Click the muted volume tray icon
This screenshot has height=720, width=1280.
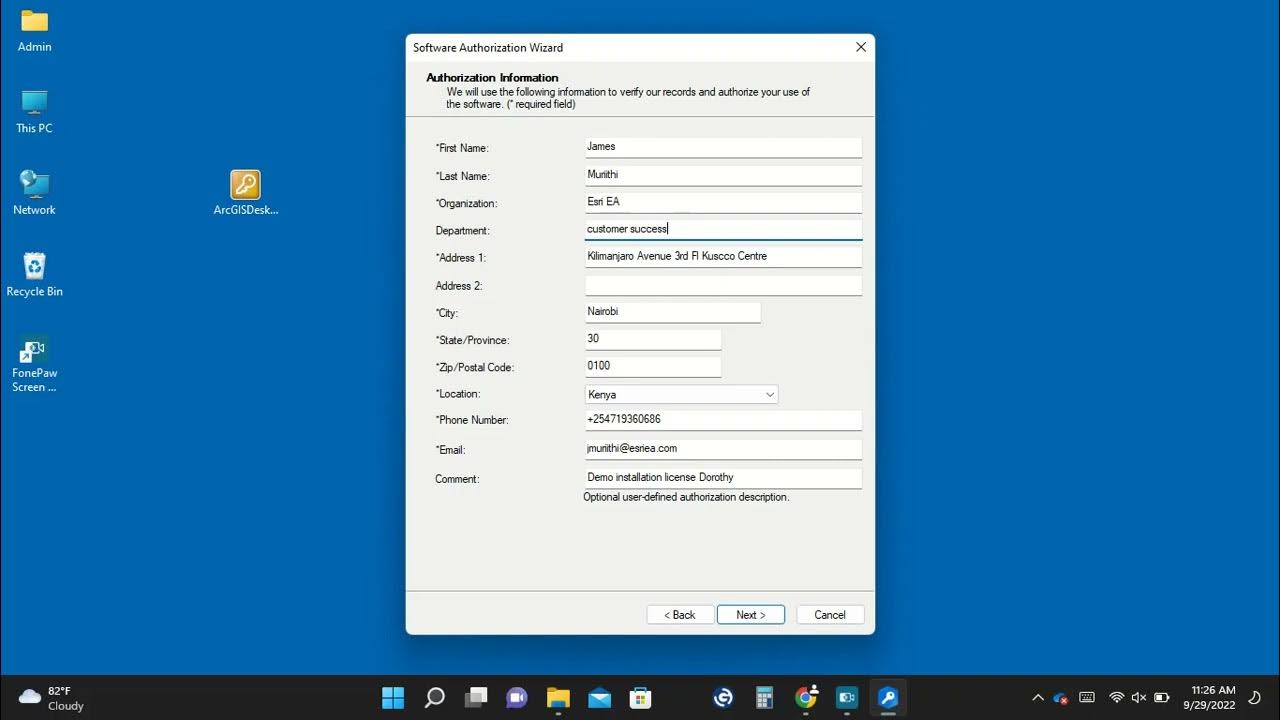(x=1139, y=697)
